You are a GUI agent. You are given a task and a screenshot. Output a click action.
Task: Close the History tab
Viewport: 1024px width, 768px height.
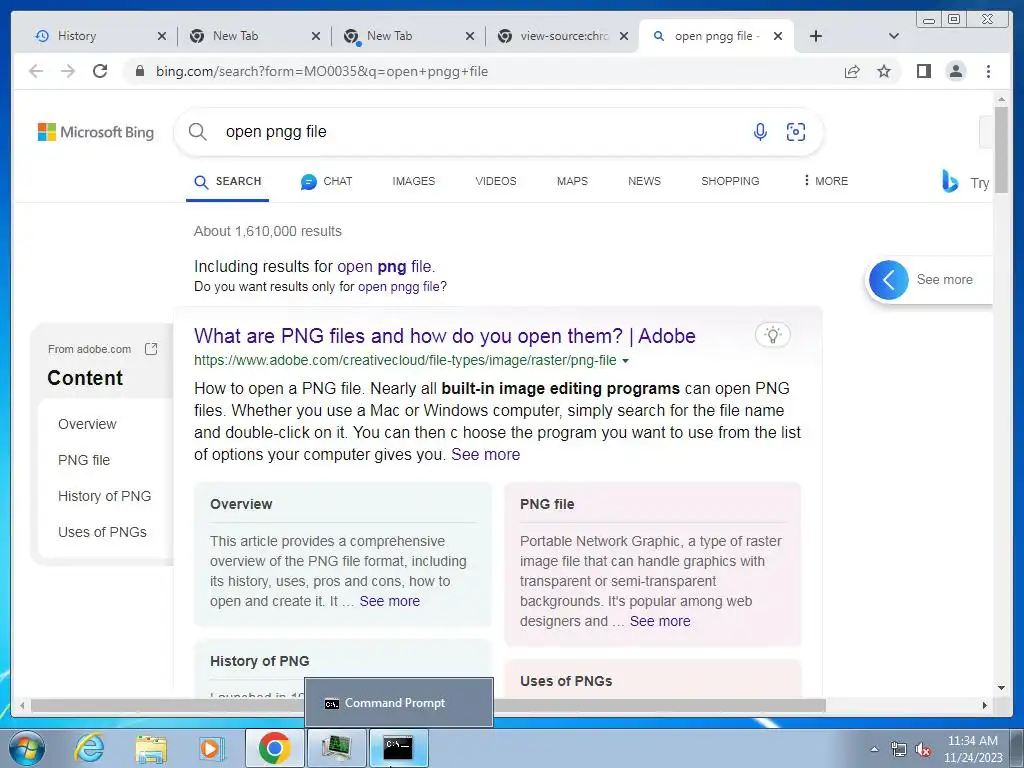click(162, 36)
